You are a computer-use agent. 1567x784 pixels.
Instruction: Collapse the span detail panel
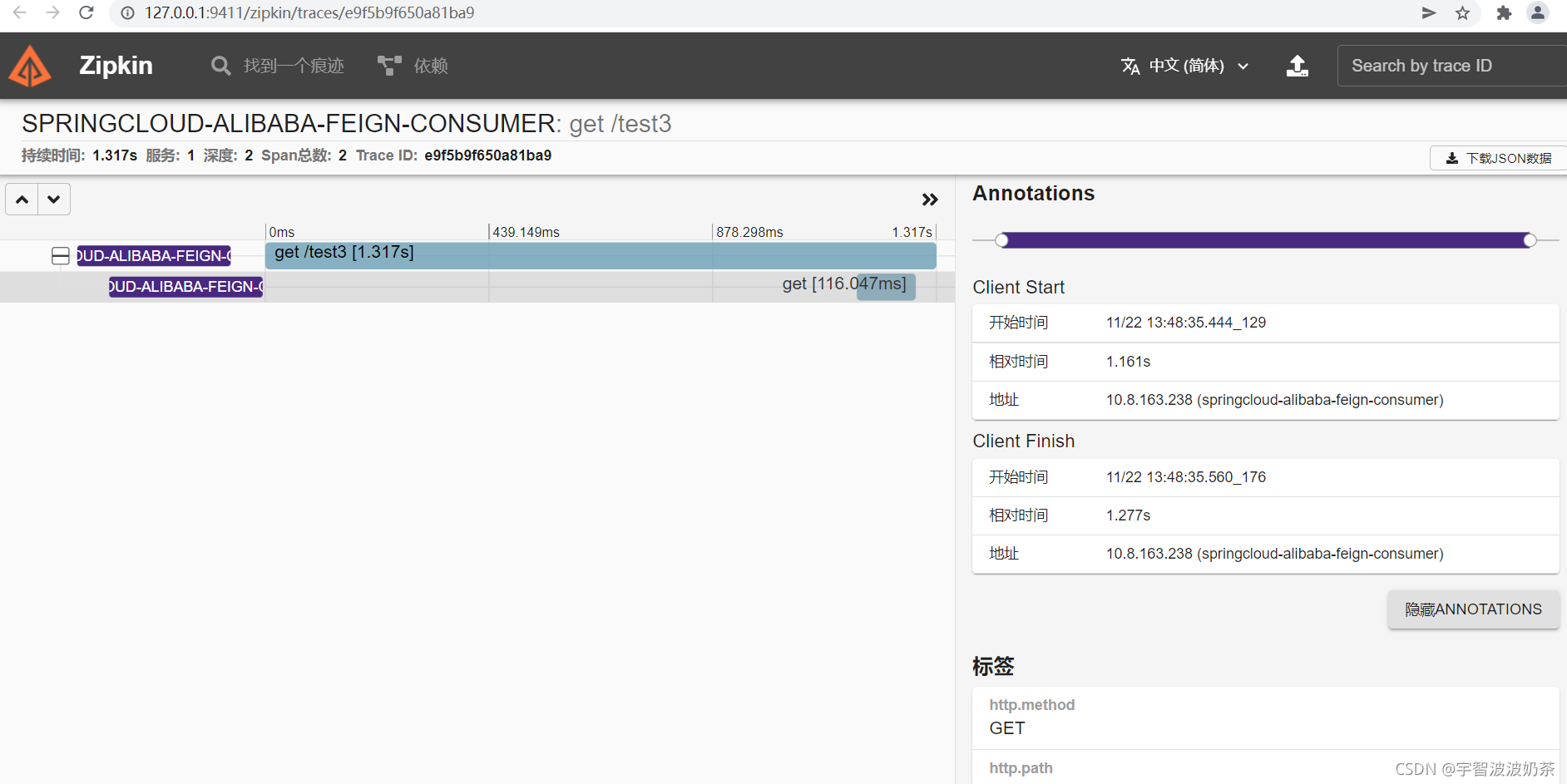tap(930, 200)
